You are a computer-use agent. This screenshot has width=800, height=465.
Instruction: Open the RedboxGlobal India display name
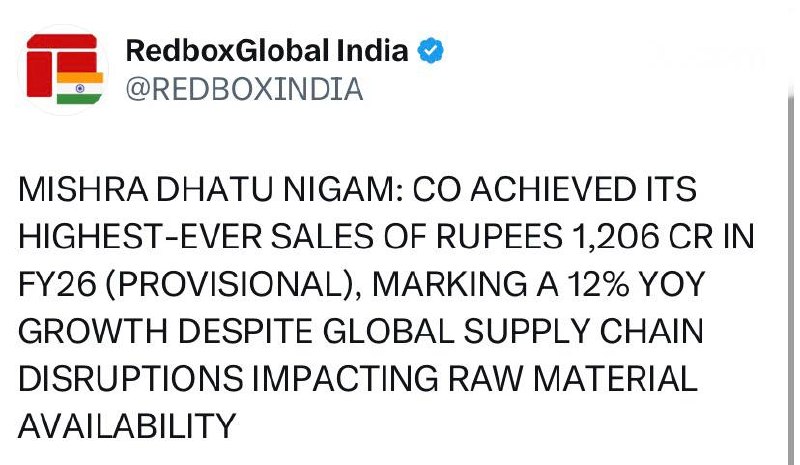(x=267, y=51)
